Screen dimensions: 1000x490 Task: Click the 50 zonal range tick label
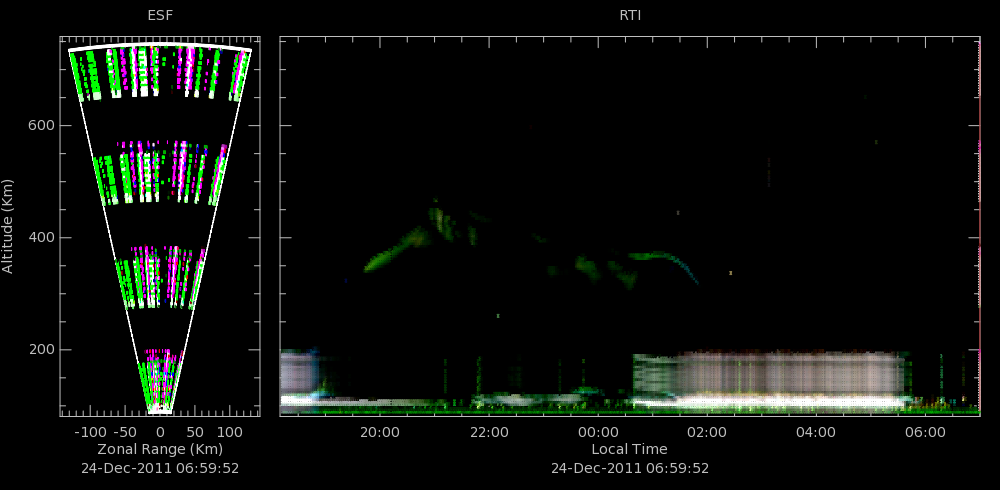click(194, 431)
